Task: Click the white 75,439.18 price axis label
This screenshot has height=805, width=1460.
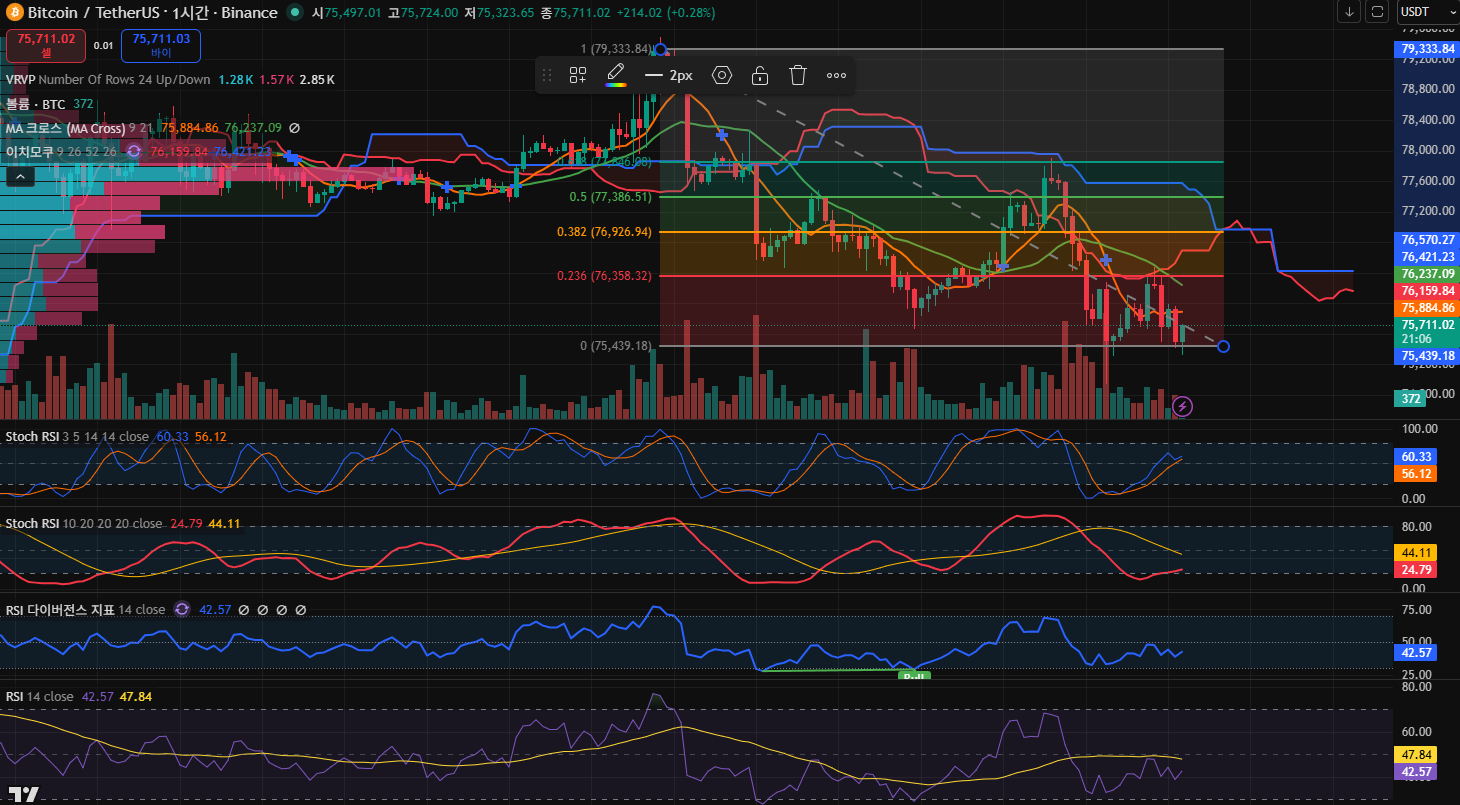Action: 1427,355
